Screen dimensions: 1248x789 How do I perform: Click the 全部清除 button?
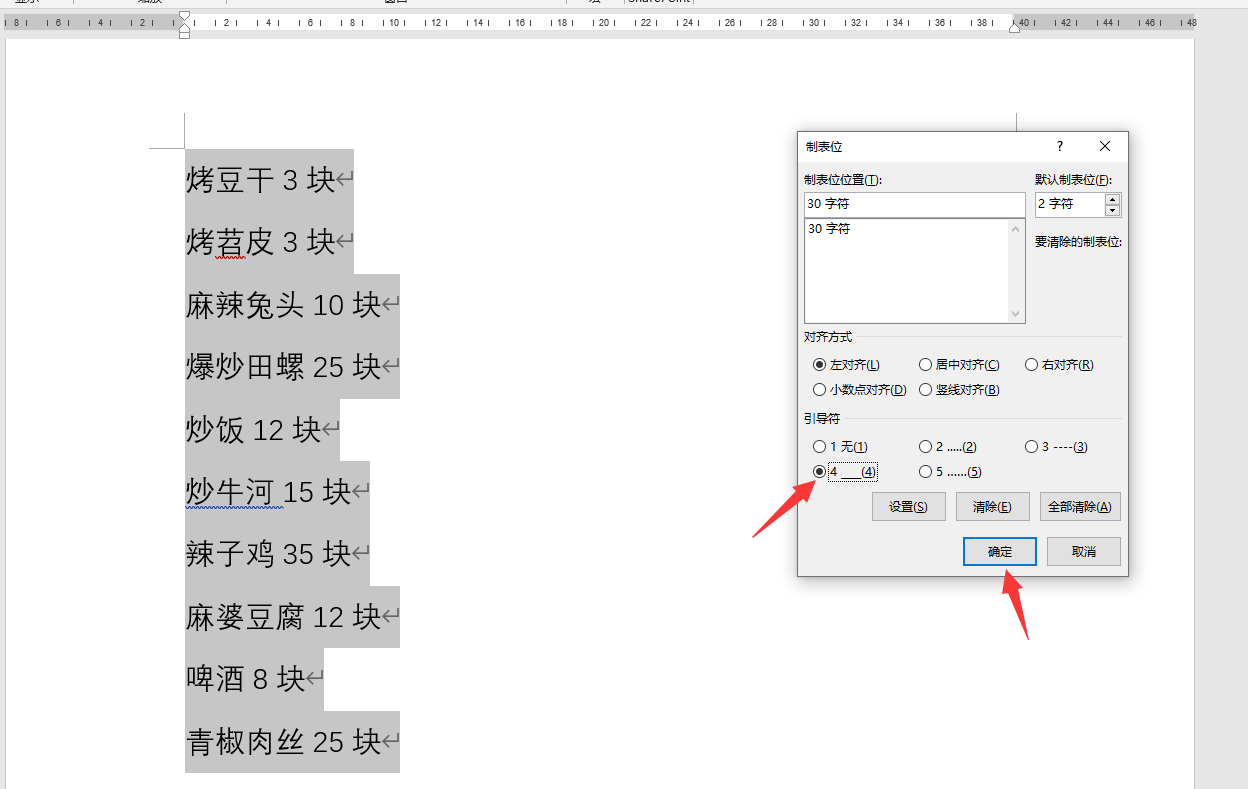pos(1080,506)
